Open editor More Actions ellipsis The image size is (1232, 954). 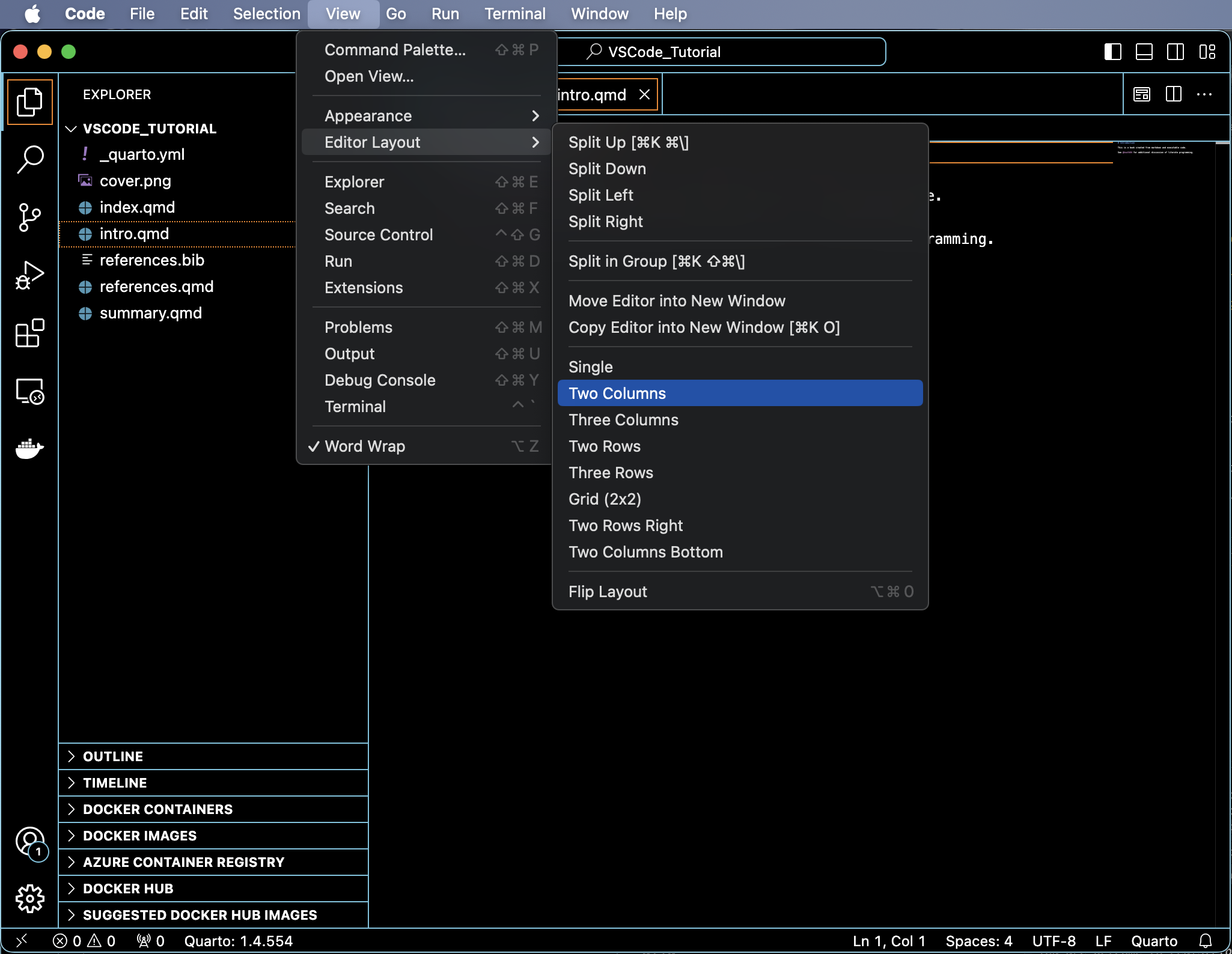pyautogui.click(x=1204, y=94)
